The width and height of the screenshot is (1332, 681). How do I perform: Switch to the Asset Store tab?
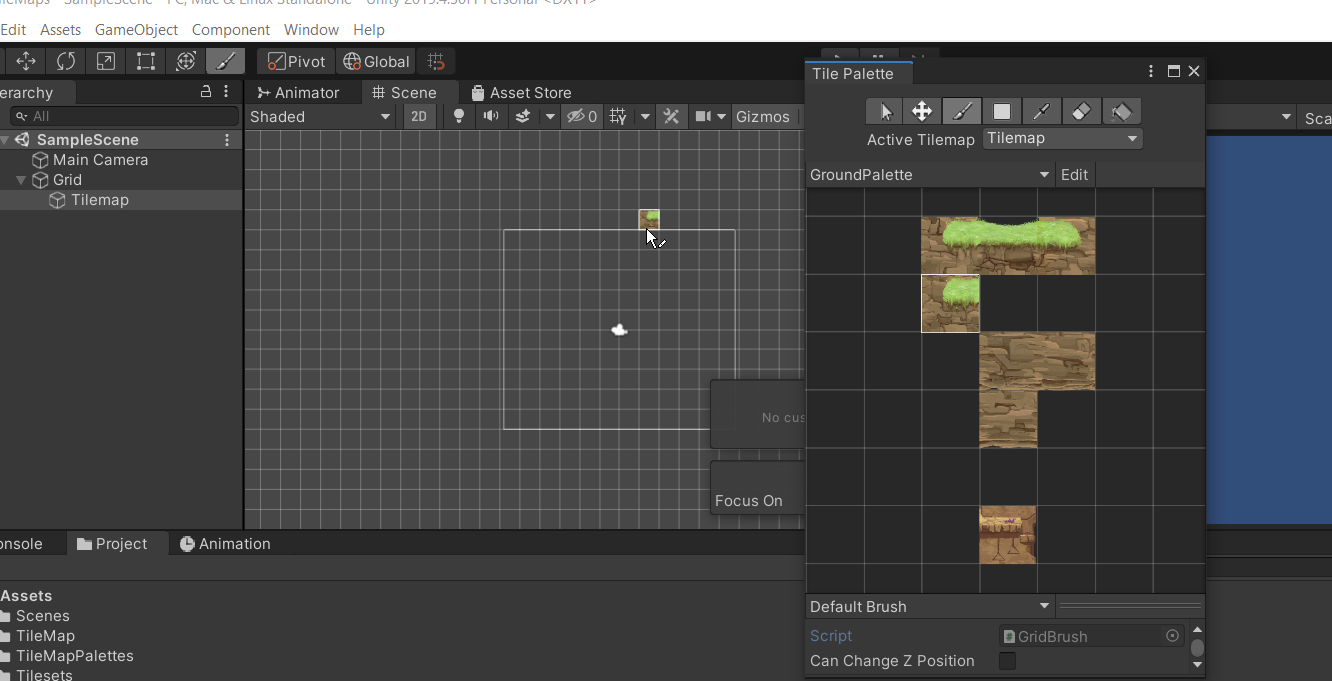tap(521, 92)
